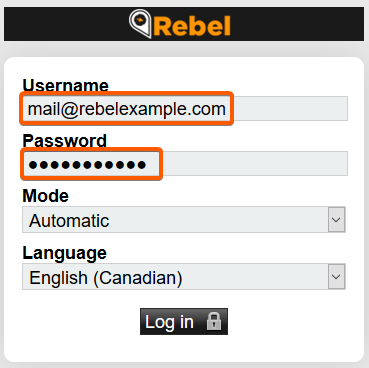Click the Rebel map pin logo icon
This screenshot has width=369, height=368.
pos(140,23)
